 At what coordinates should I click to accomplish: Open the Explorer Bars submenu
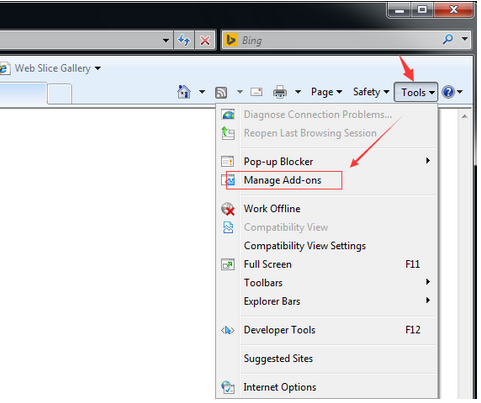(x=327, y=302)
